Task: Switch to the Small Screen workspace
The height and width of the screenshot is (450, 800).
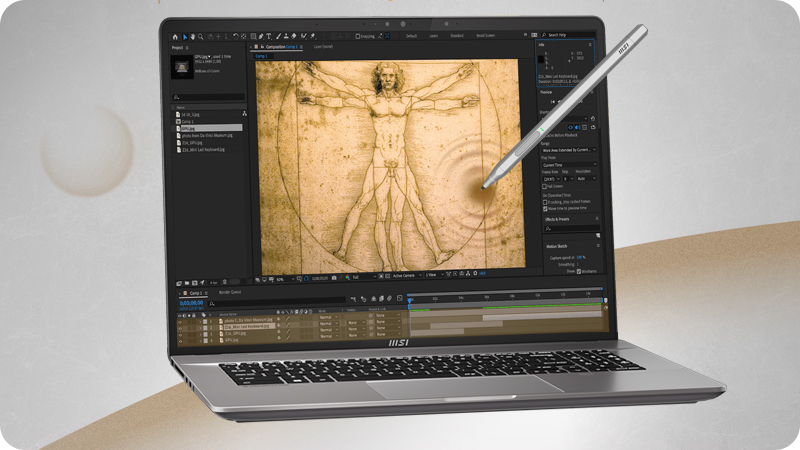Action: point(485,36)
